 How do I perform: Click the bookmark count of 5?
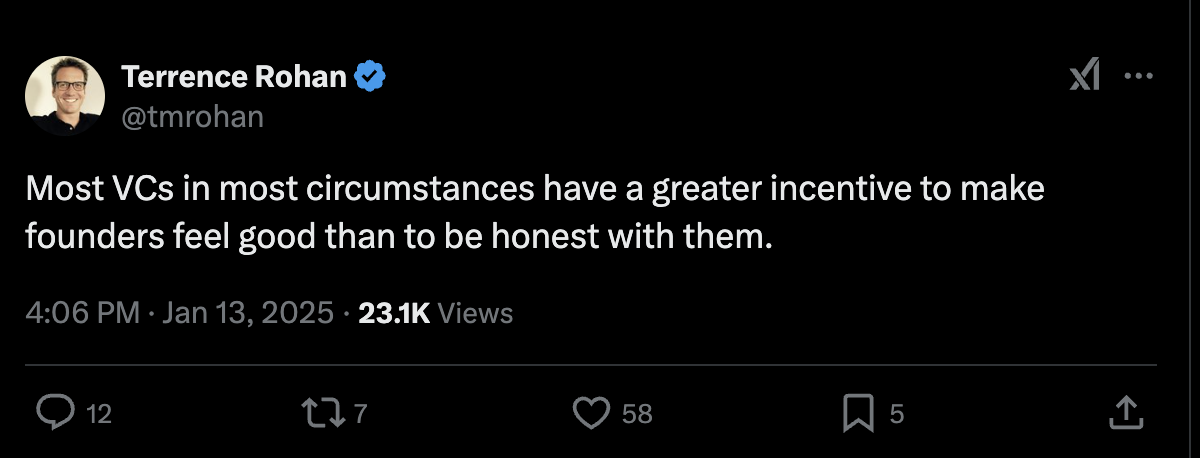(x=896, y=413)
